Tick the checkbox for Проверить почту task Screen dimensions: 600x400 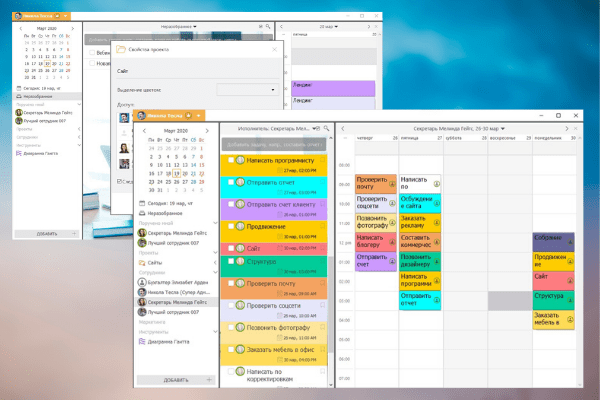coord(230,283)
